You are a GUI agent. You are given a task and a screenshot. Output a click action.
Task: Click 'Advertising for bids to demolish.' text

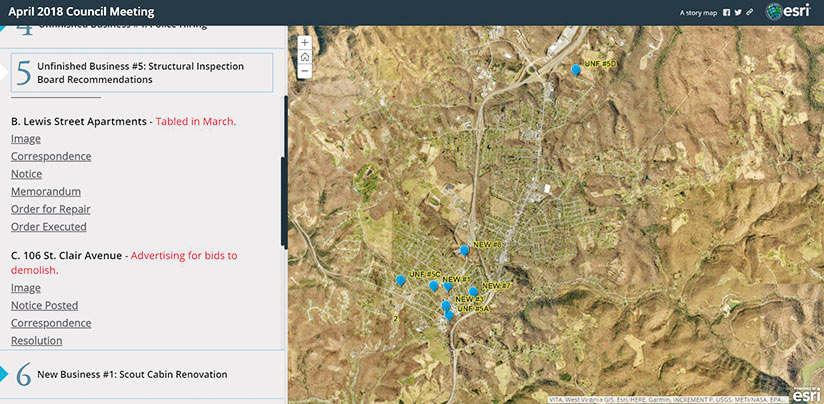[x=124, y=263]
